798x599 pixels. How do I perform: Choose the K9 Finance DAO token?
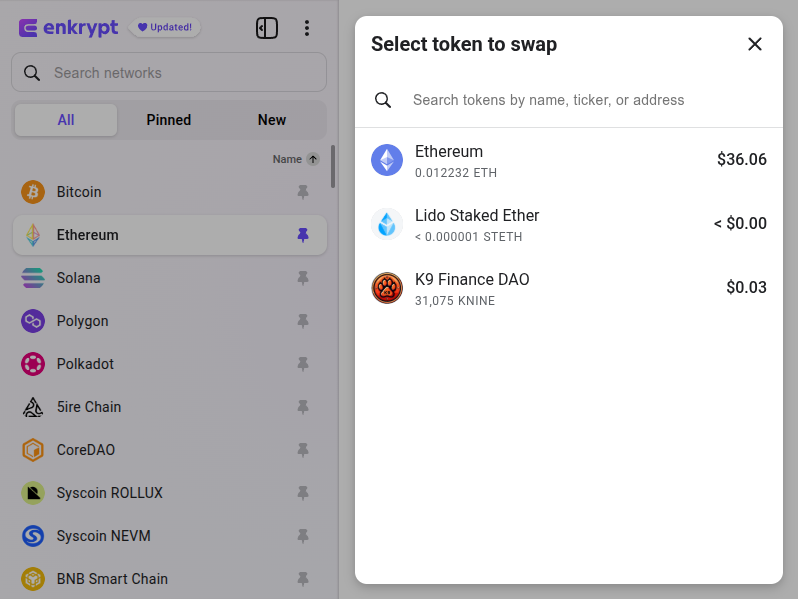568,288
